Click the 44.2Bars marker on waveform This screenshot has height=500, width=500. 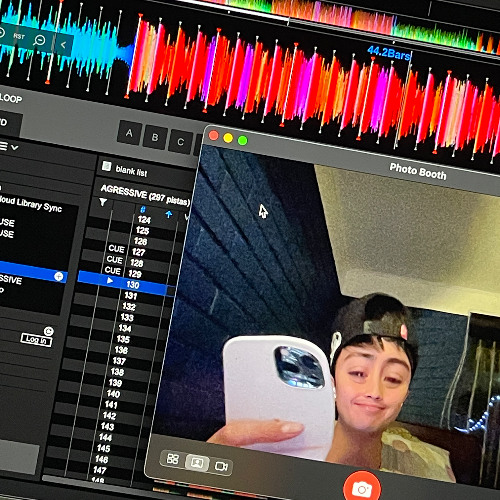(389, 53)
